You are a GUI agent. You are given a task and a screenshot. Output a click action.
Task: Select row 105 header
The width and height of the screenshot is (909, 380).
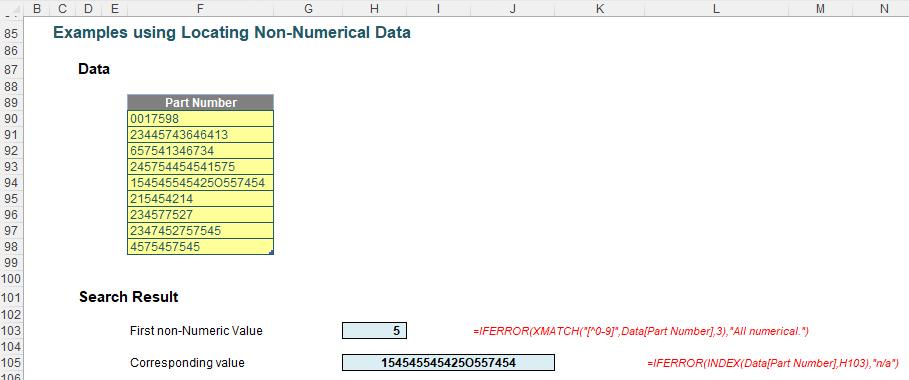point(11,363)
